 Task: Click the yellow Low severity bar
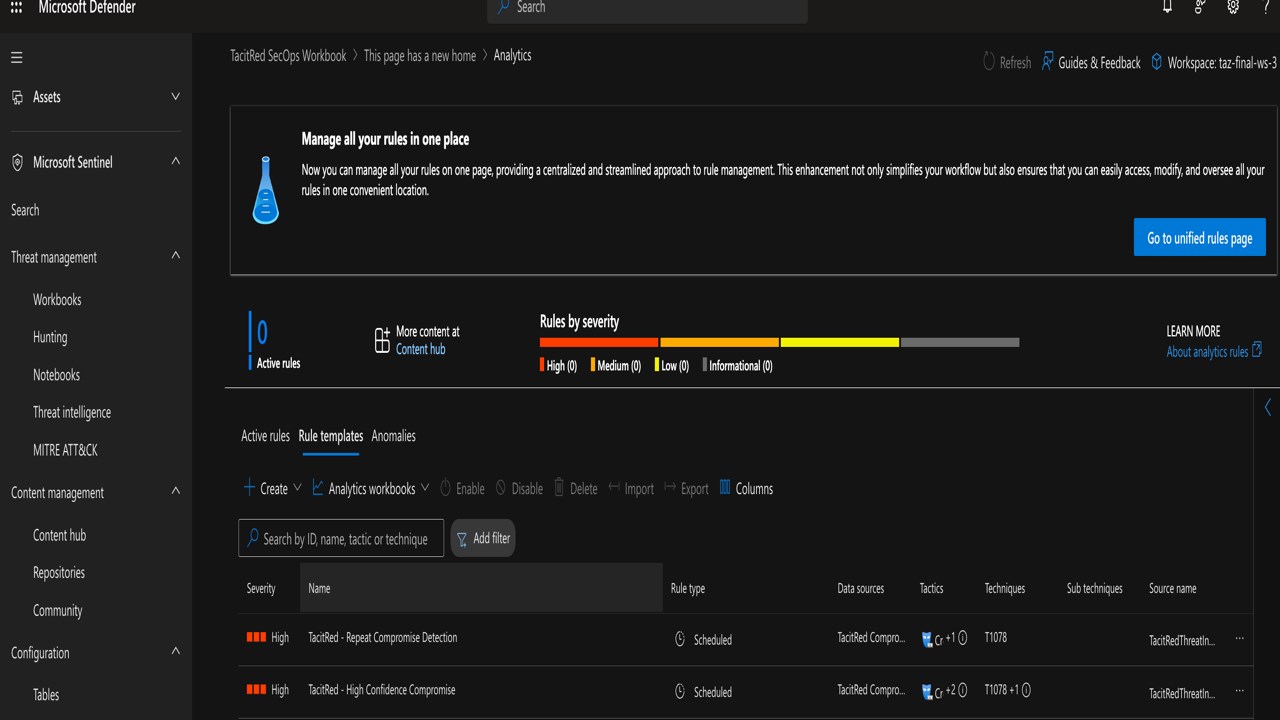point(839,342)
